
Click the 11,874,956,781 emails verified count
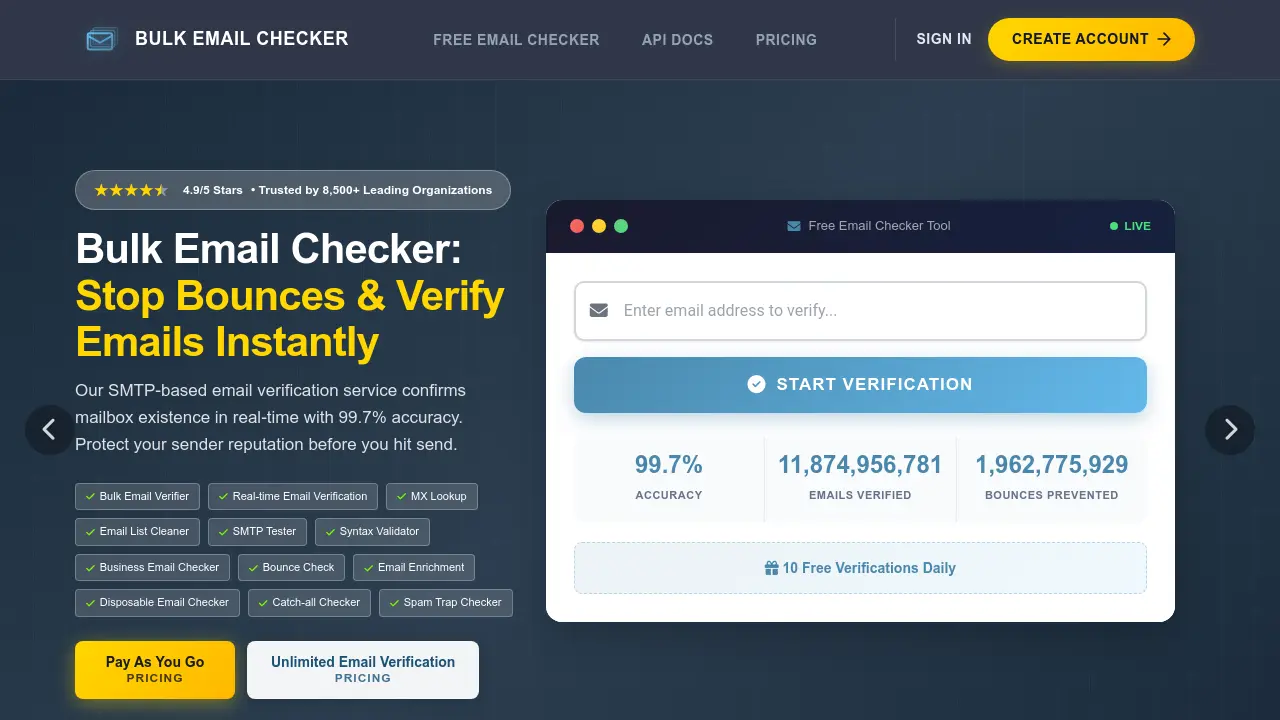tap(860, 465)
